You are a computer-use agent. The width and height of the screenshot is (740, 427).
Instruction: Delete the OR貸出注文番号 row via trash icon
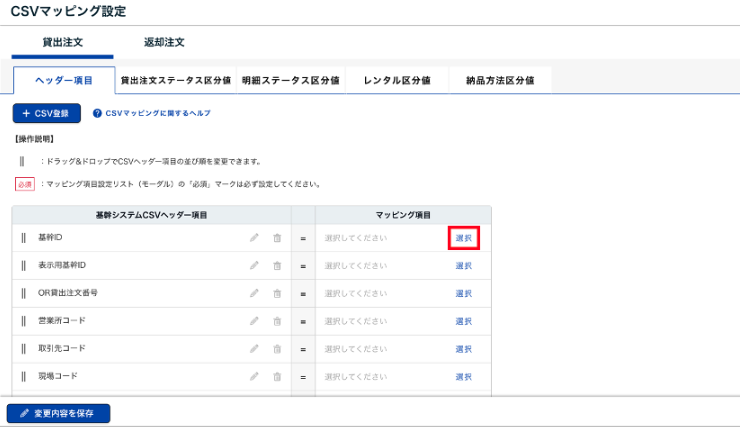click(x=277, y=294)
